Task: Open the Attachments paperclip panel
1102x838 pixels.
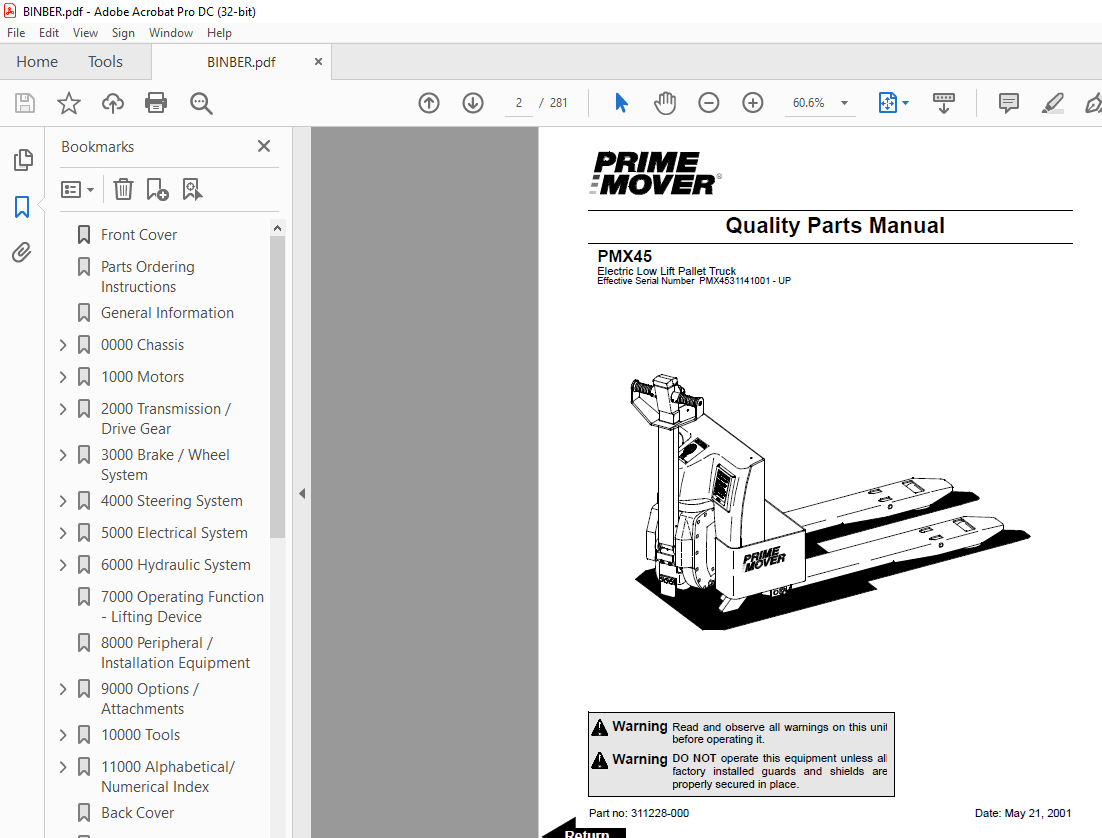Action: click(x=22, y=252)
